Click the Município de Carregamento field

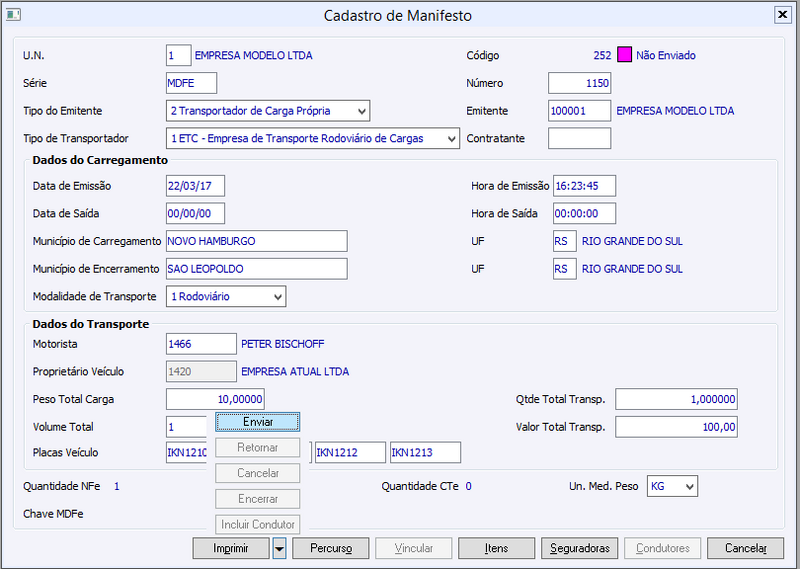[256, 241]
